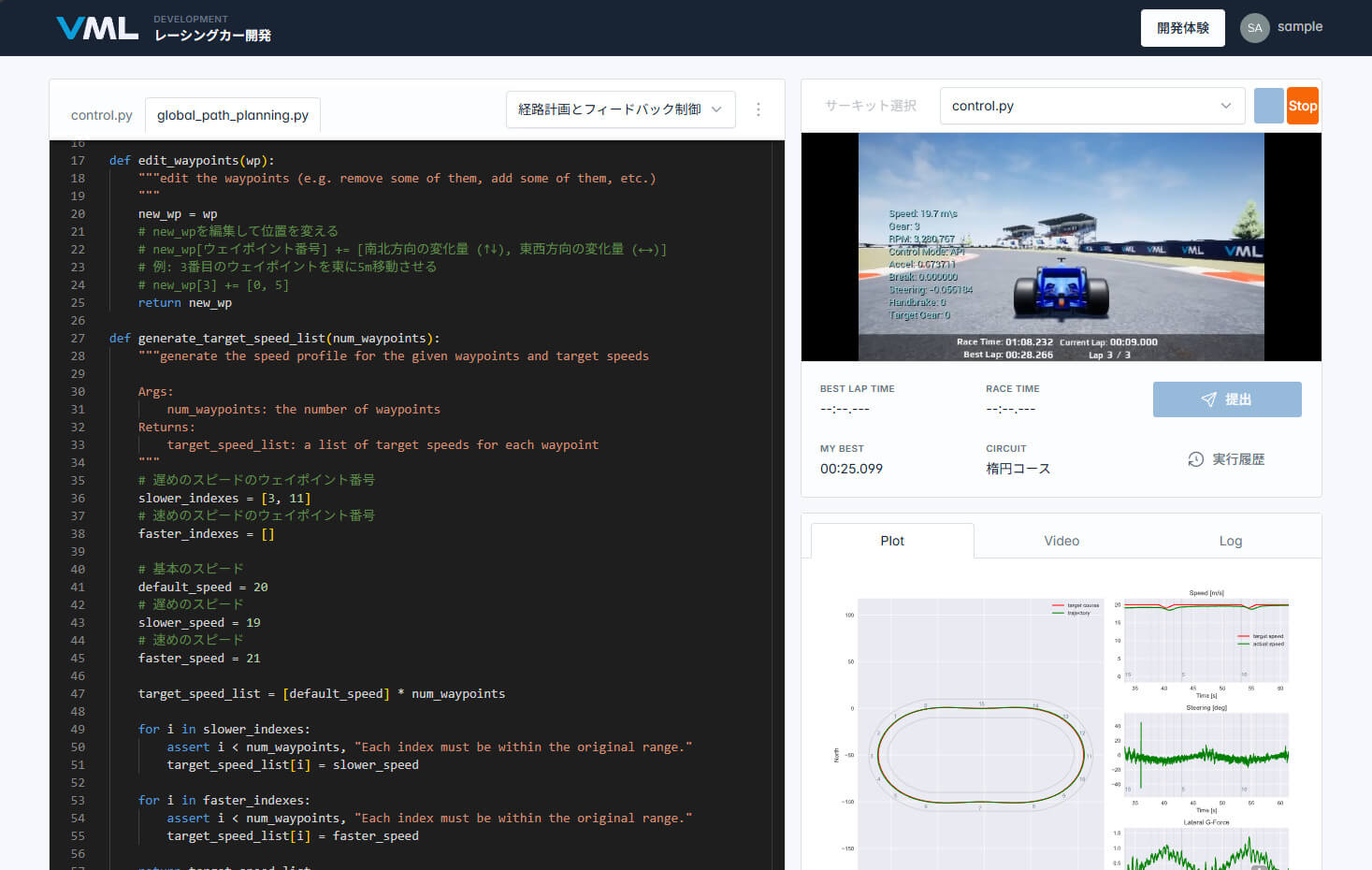Switch to the control.py editor tab
The height and width of the screenshot is (870, 1372).
[x=101, y=114]
